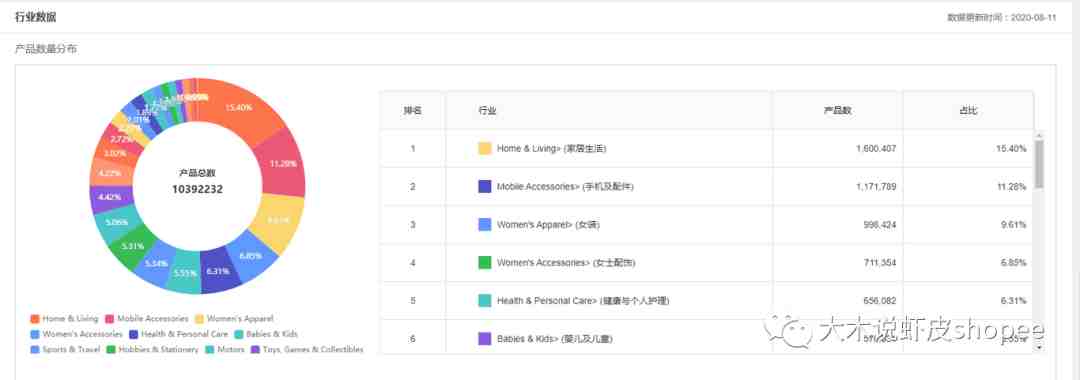Select the 6.85% blue donut segment
Viewport: 1080px width, 380px height.
point(251,256)
